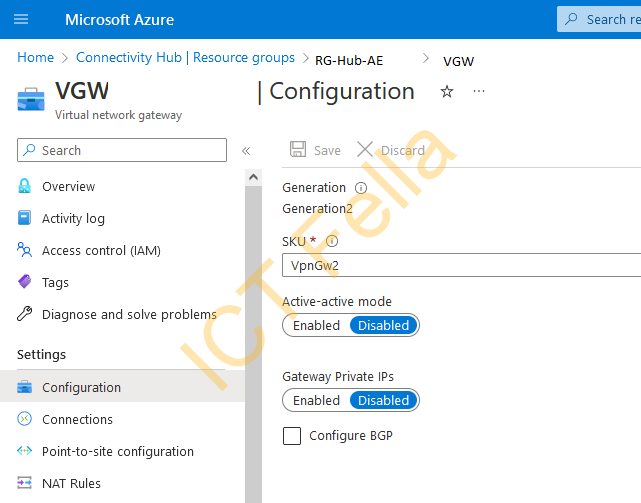Click the Overview menu icon
641x503 pixels.
click(25, 186)
